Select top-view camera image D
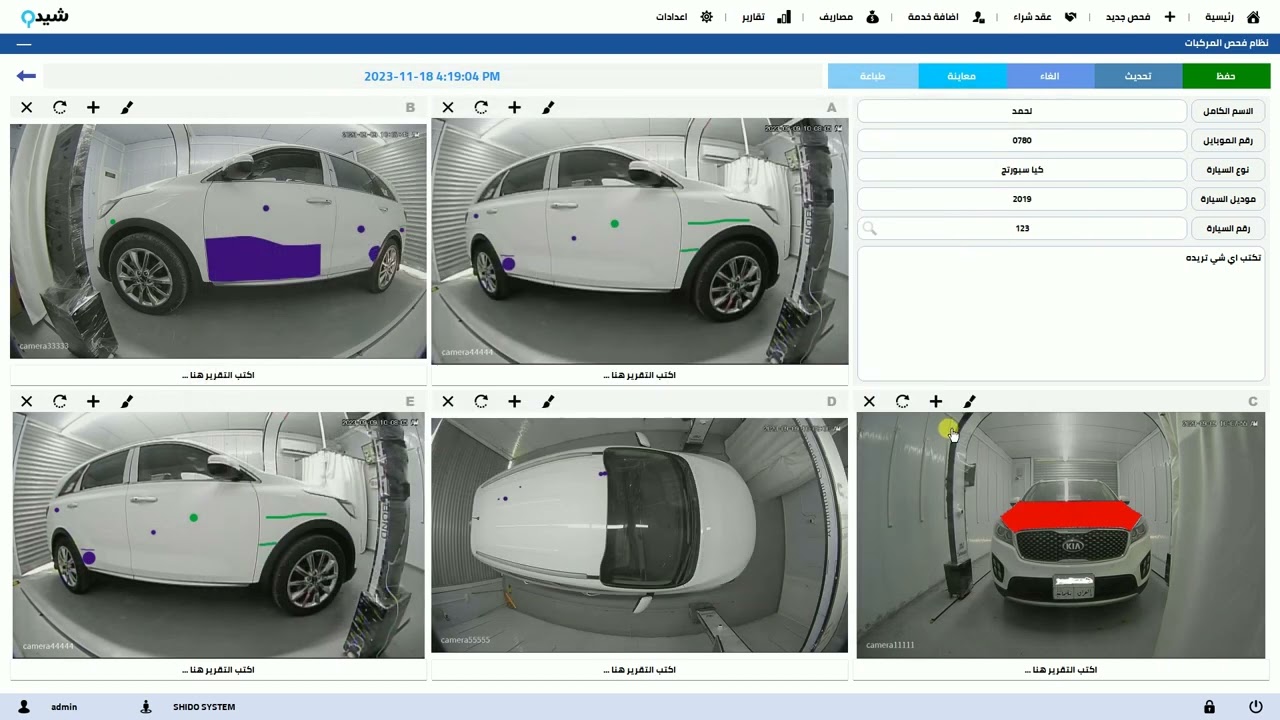This screenshot has width=1280, height=720. tap(640, 535)
